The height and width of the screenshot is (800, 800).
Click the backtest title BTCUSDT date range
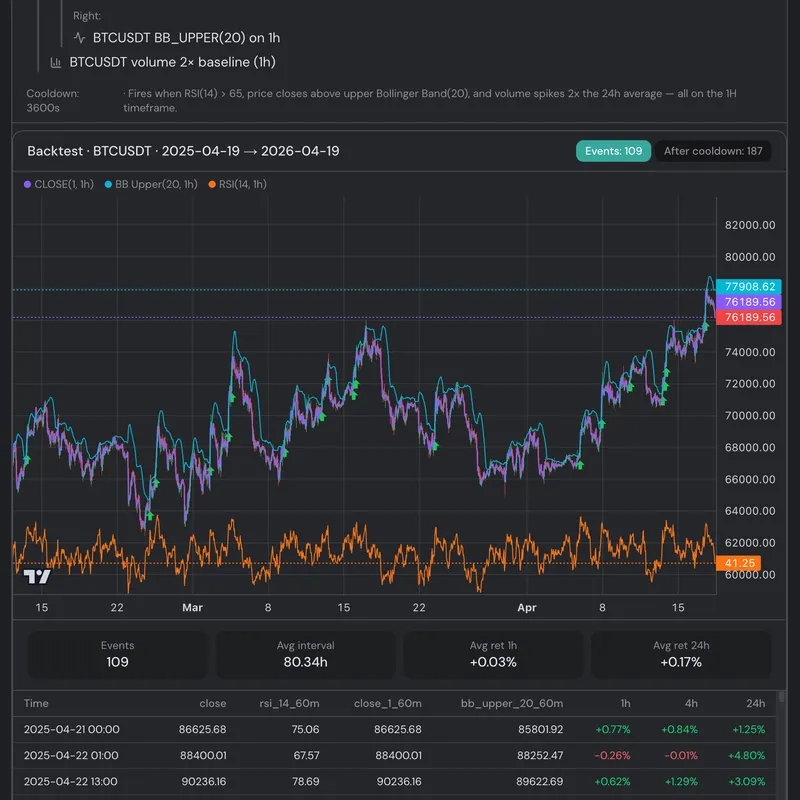pyautogui.click(x=183, y=151)
